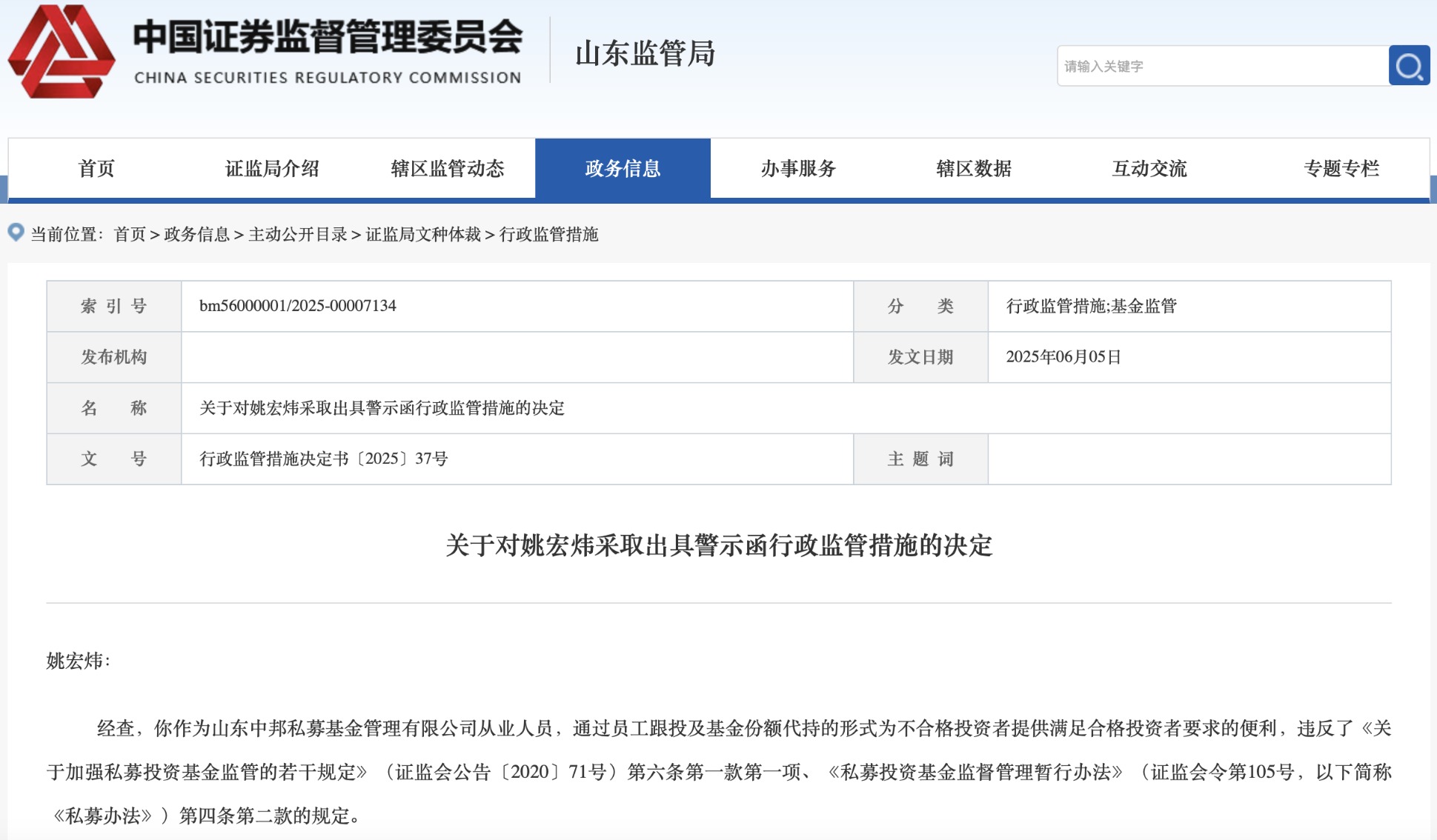Screen dimensions: 1437x840
Task: Click the location pin icon beside 当前位置
Action: click(16, 233)
